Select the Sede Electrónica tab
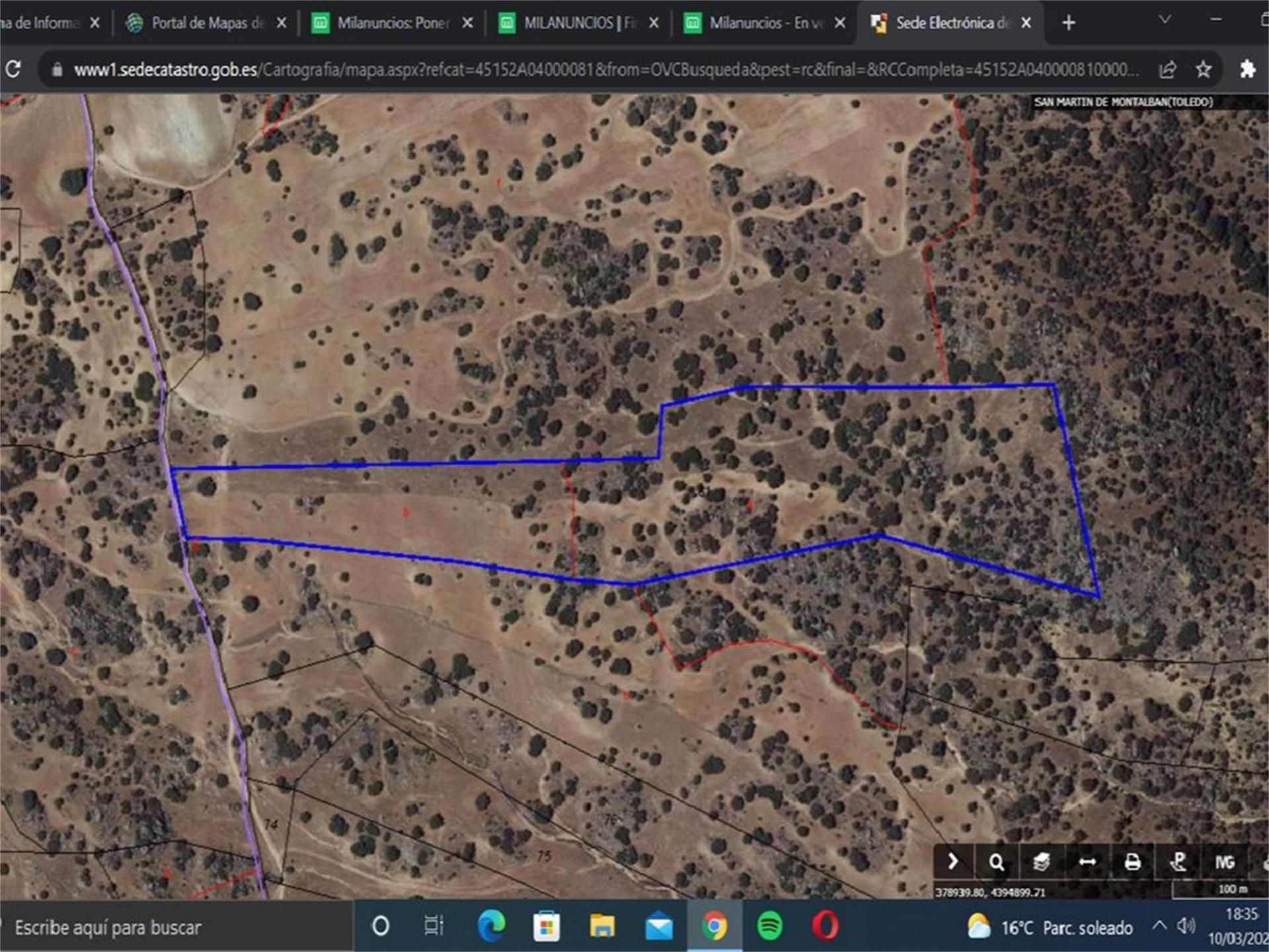This screenshot has height=952, width=1269. [x=950, y=23]
